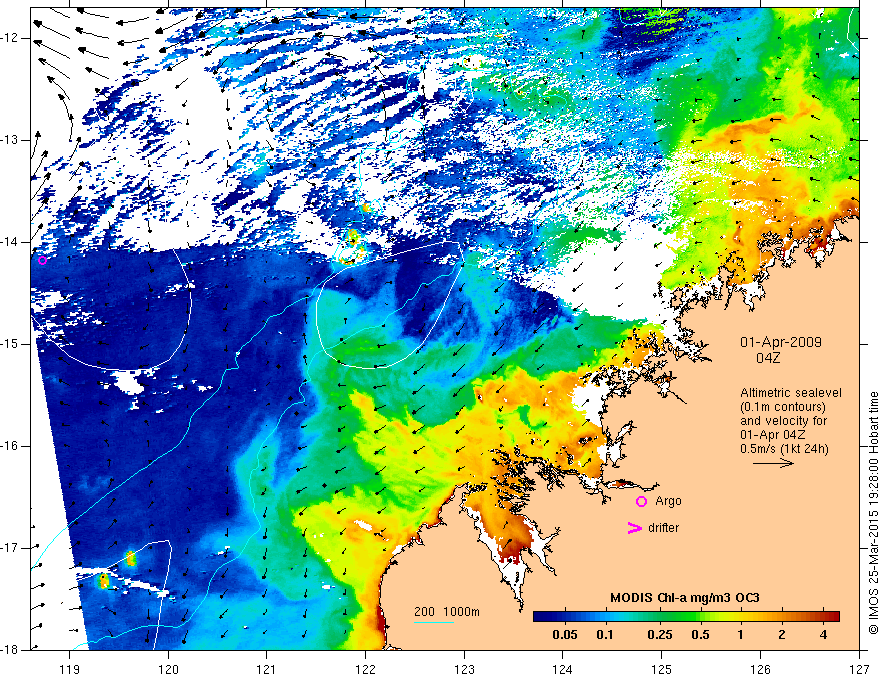Click the latitude '-15' axis label
The image size is (880, 680).
(11, 344)
